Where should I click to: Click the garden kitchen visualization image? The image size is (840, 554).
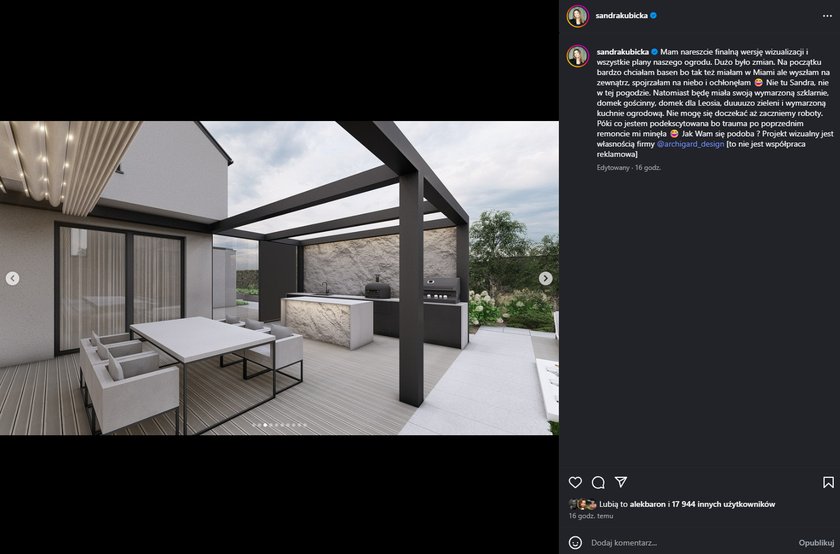(x=279, y=278)
